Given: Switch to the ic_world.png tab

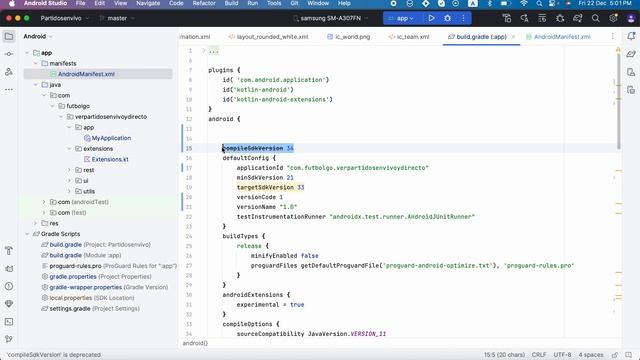Looking at the screenshot, I should click(x=349, y=37).
